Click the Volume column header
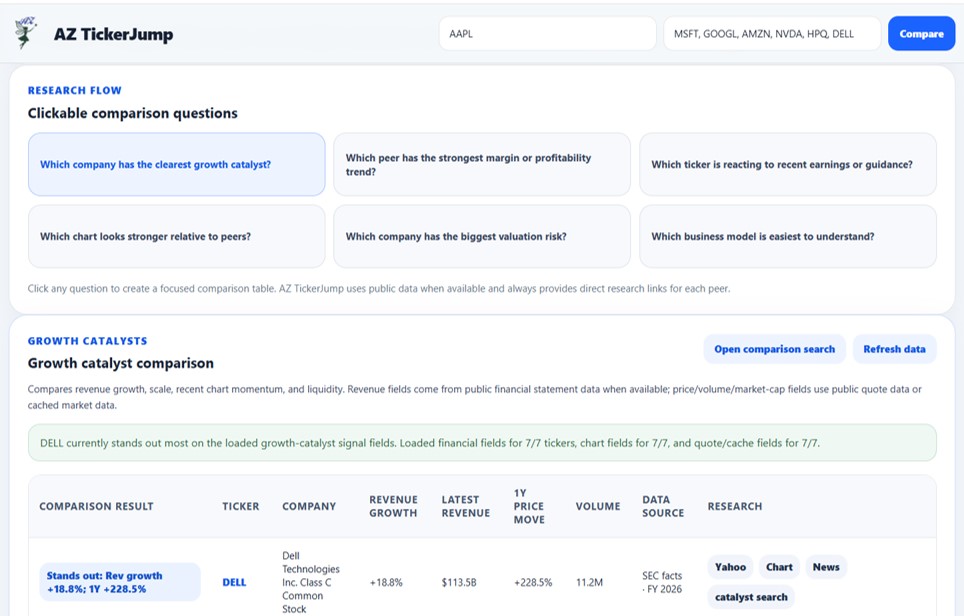964x616 pixels. [598, 506]
